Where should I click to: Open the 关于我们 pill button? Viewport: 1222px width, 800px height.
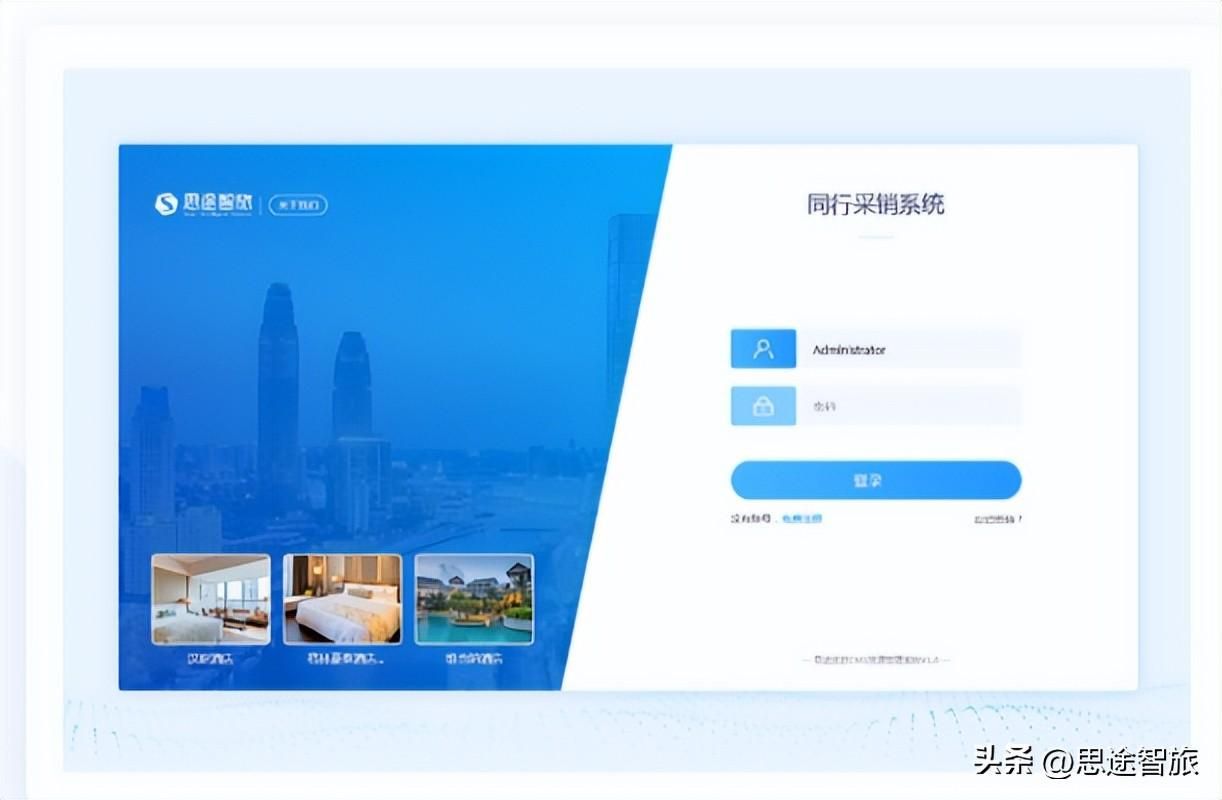pos(298,205)
